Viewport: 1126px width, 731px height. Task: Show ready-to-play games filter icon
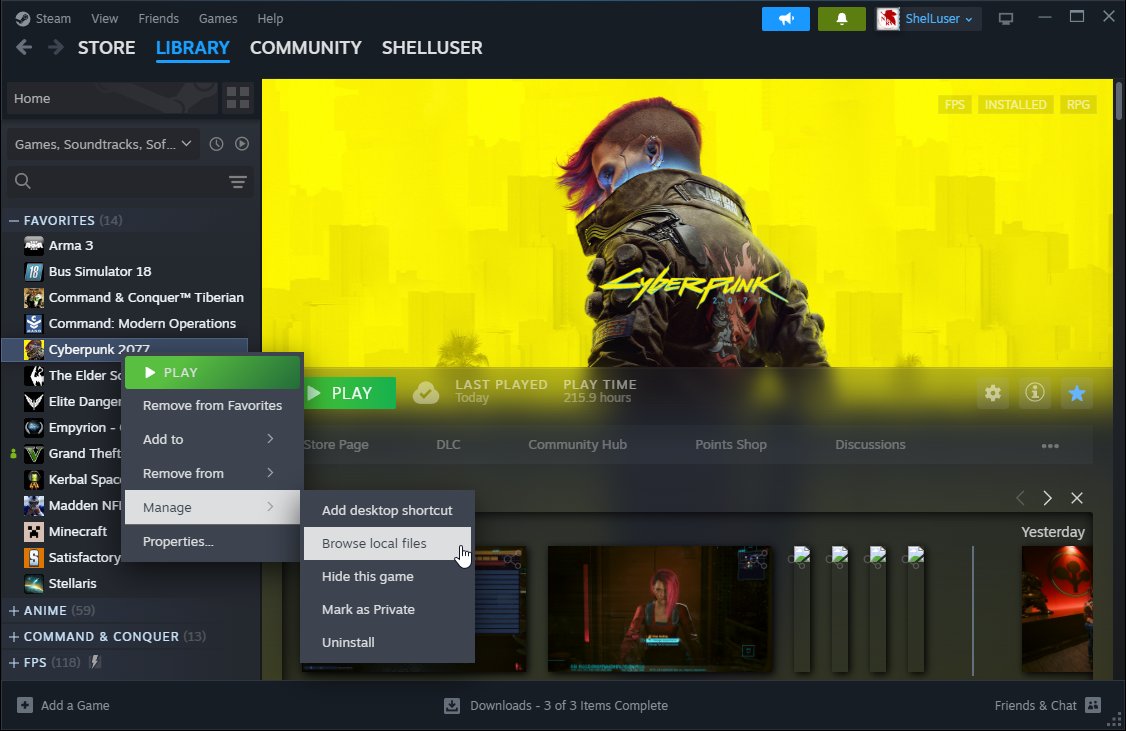[x=242, y=144]
